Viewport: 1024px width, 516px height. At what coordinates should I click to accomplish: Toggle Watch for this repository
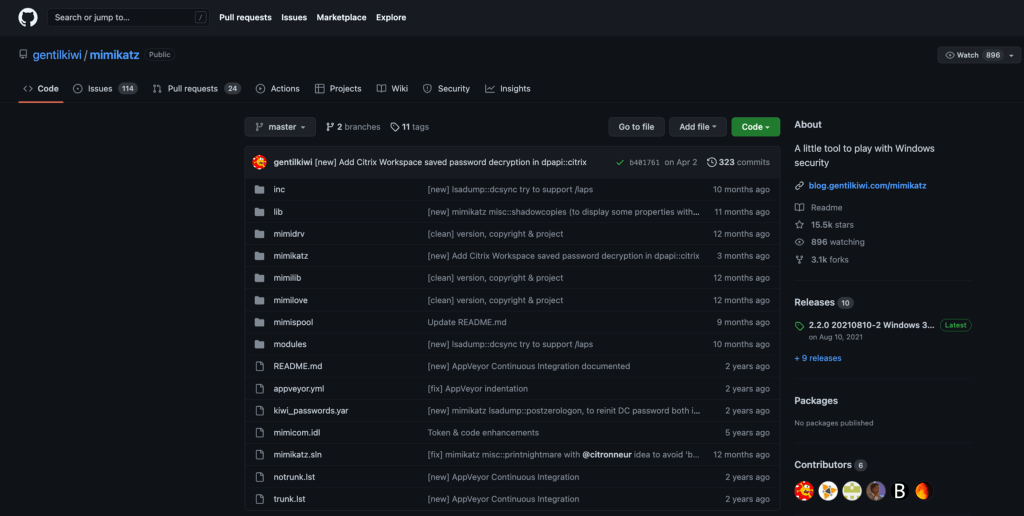(x=972, y=56)
